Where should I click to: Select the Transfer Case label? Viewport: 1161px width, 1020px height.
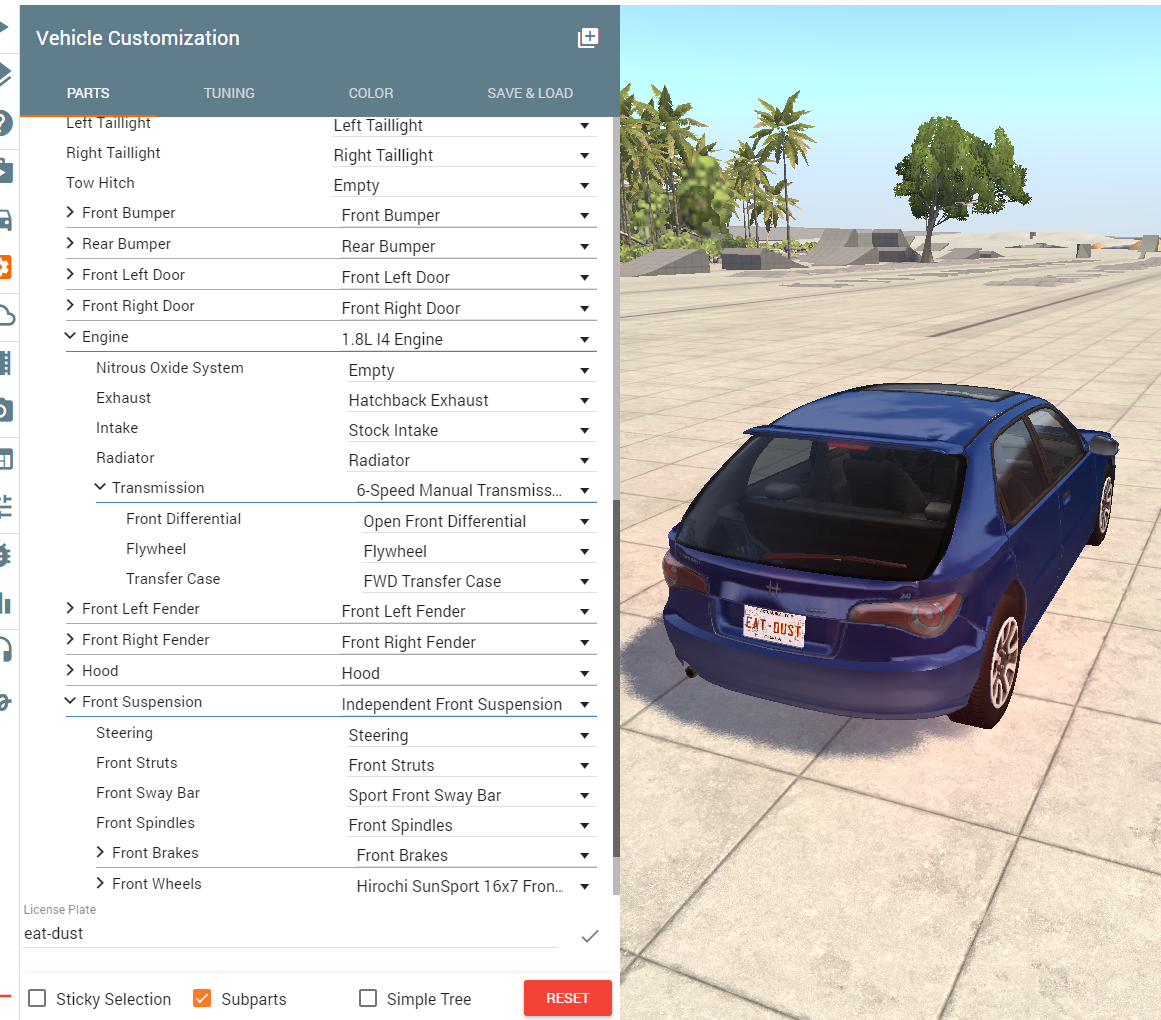[x=173, y=579]
